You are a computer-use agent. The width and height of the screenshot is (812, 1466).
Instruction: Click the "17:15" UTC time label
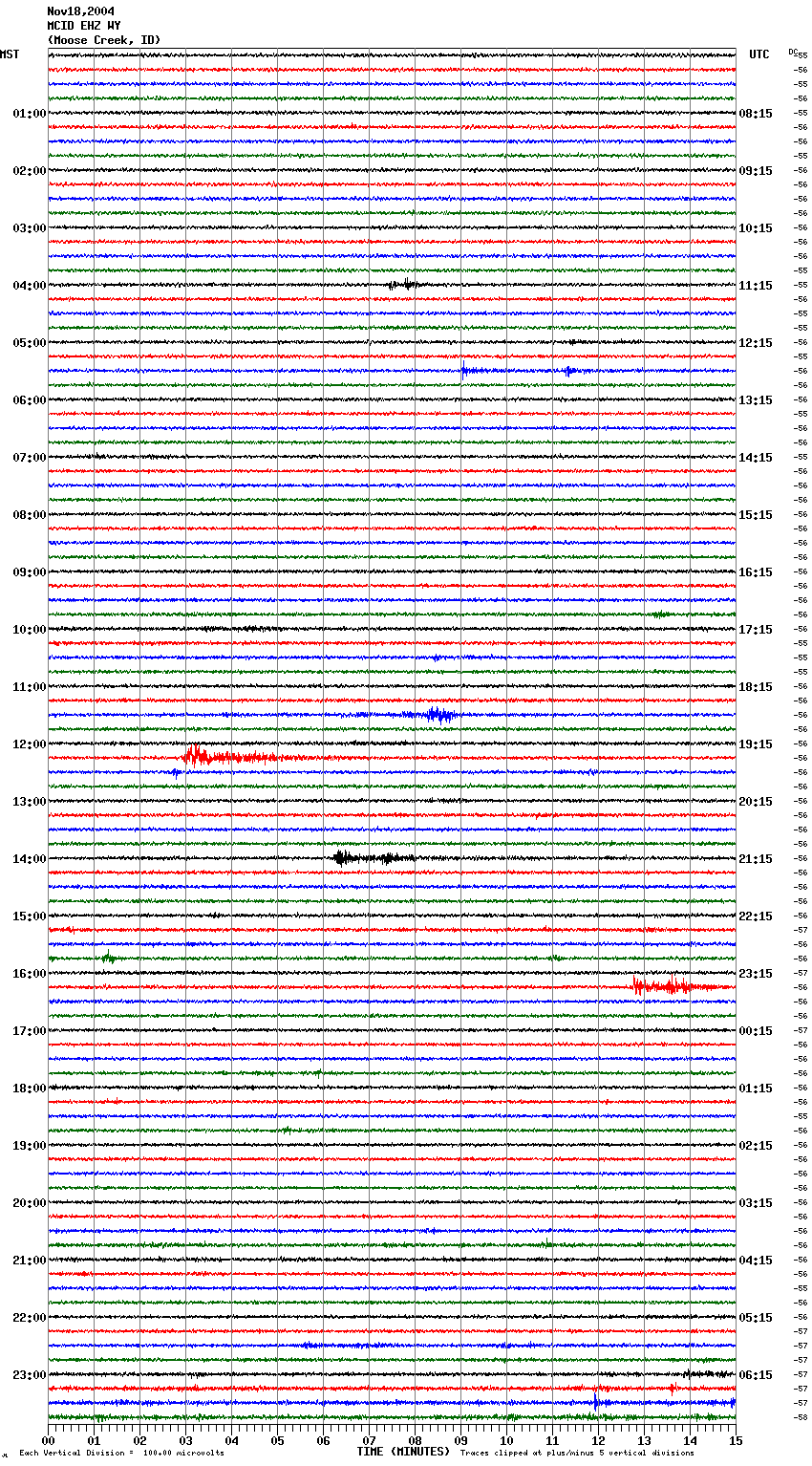tap(756, 630)
